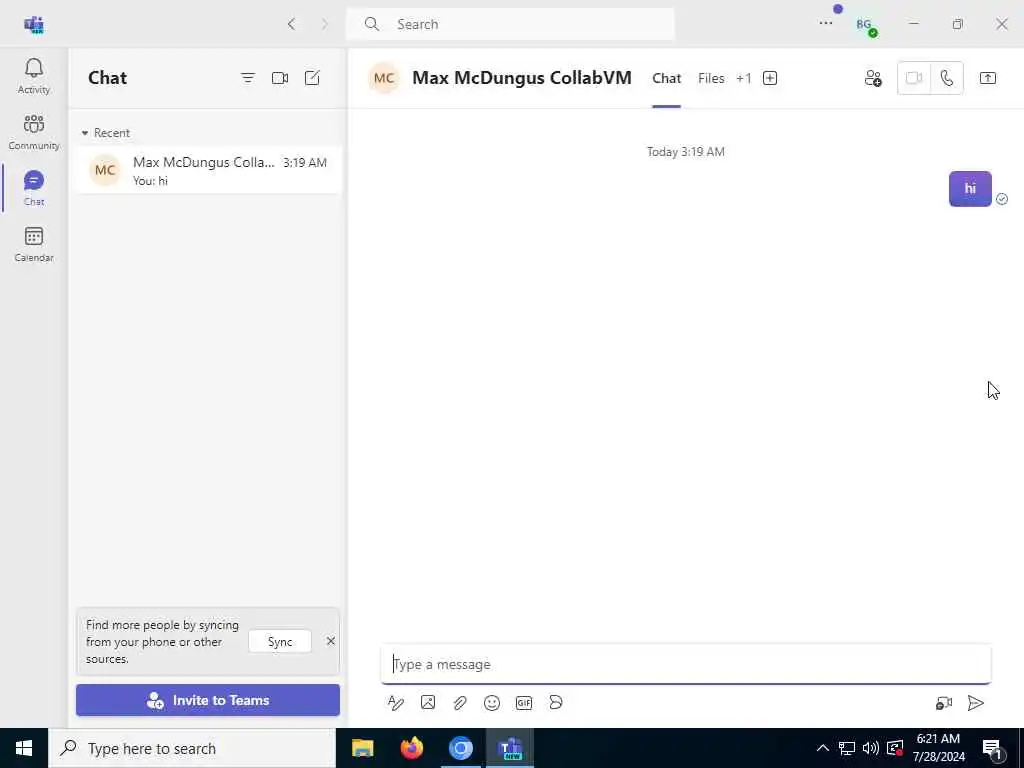Open the Windows Start menu
Image resolution: width=1024 pixels, height=768 pixels.
[x=24, y=748]
